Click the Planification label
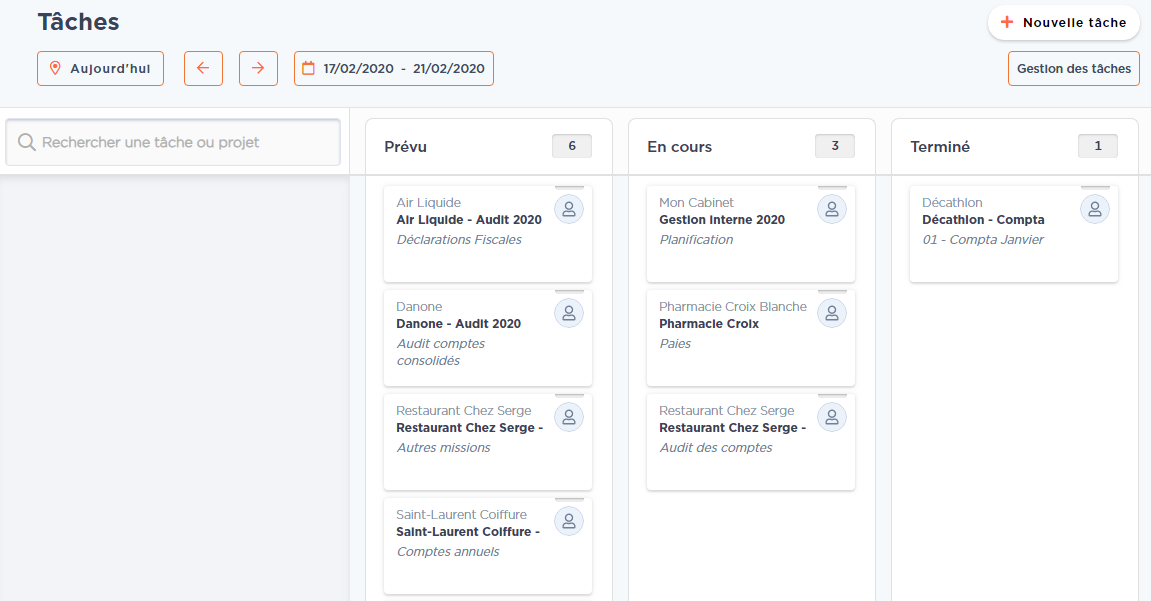The height and width of the screenshot is (601, 1151). pos(696,239)
